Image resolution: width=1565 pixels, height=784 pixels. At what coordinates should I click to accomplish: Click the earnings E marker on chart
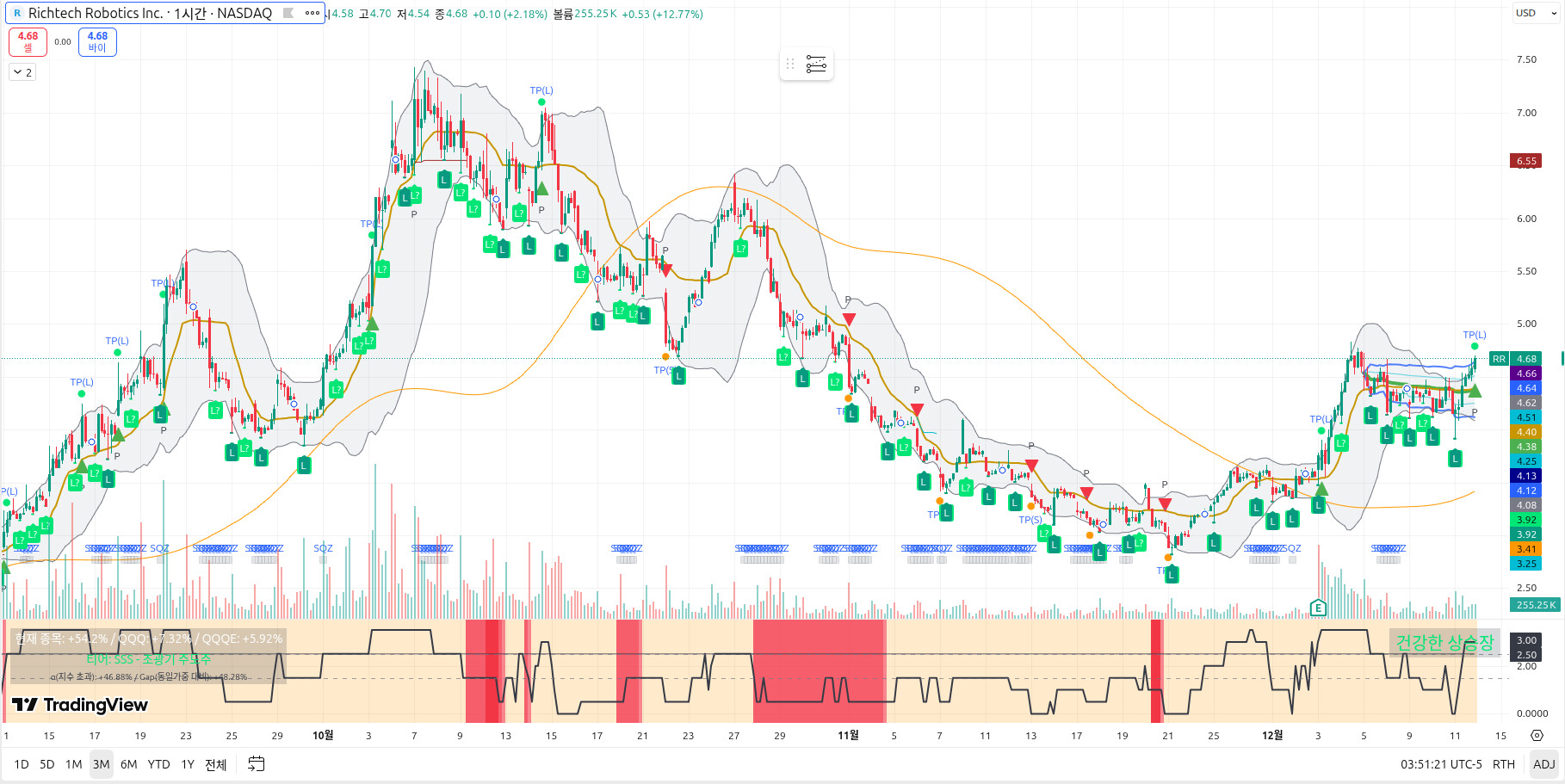tap(1317, 608)
